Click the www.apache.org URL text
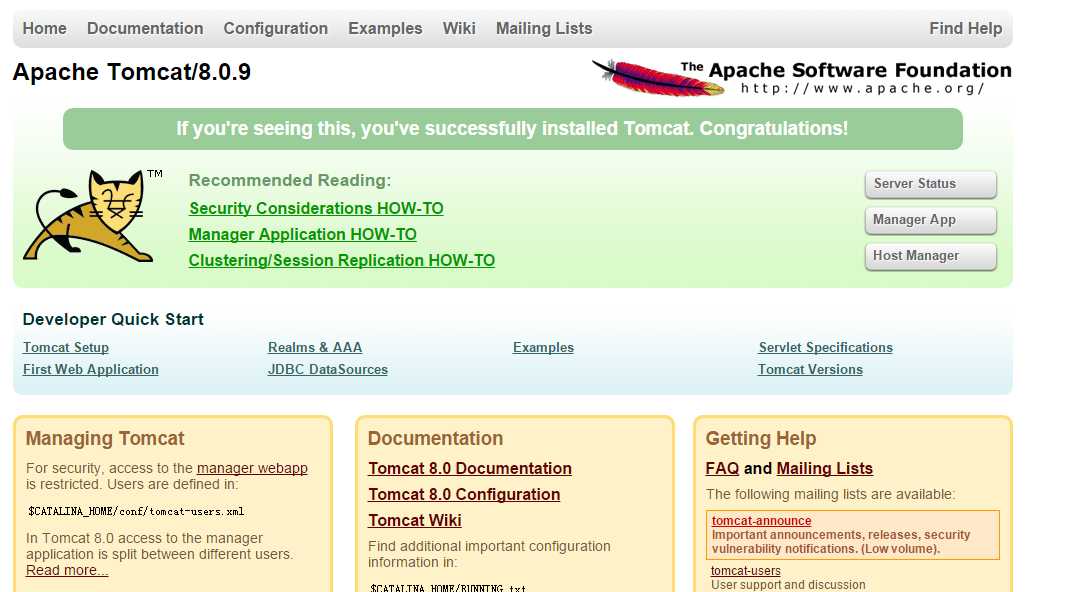Screen dimensions: 1075x592 point(862,88)
